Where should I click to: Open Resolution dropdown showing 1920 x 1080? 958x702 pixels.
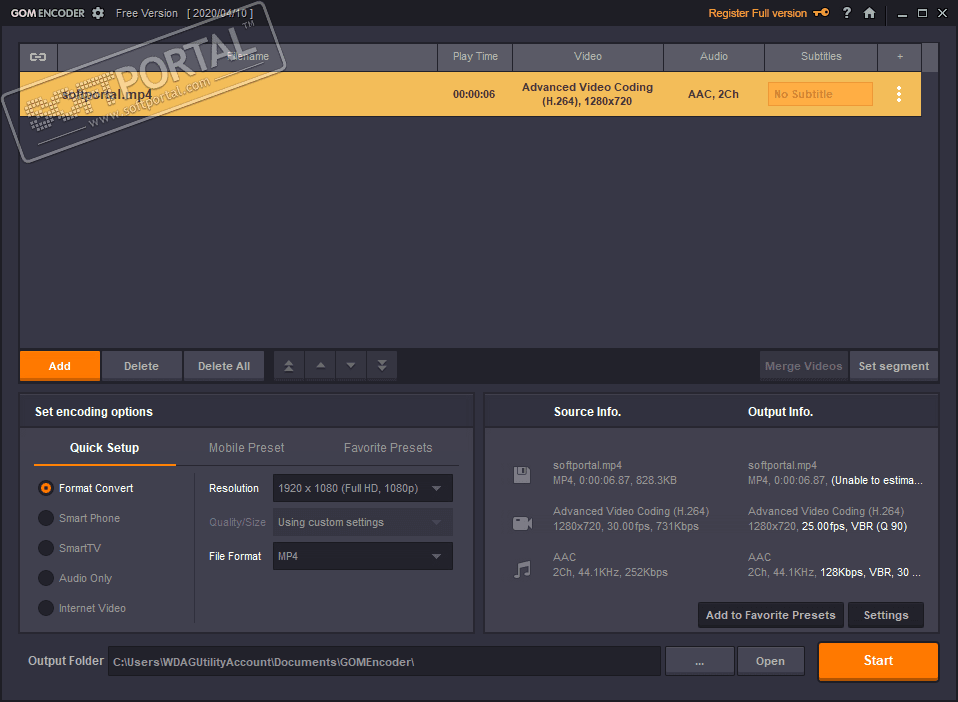click(363, 488)
